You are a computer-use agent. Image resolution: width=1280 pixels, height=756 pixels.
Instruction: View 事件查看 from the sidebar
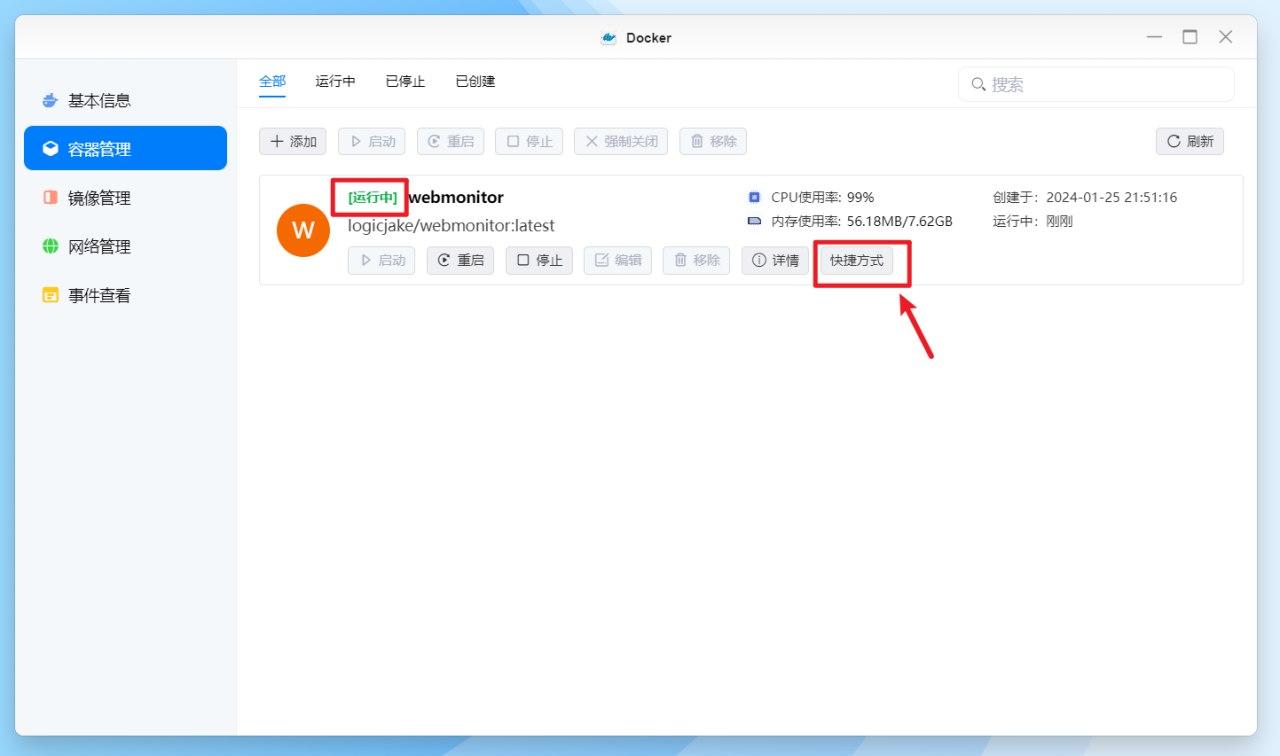pos(101,295)
